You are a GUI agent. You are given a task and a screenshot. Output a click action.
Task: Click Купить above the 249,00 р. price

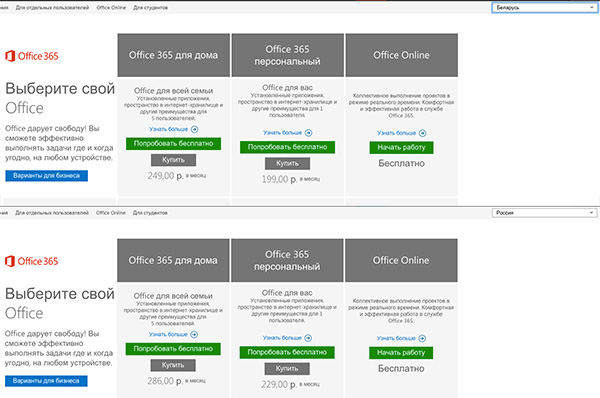click(173, 160)
